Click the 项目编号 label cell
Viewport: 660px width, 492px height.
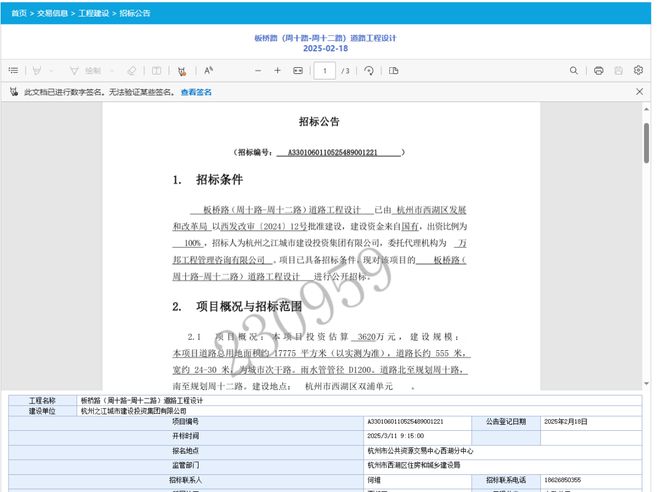coord(185,421)
